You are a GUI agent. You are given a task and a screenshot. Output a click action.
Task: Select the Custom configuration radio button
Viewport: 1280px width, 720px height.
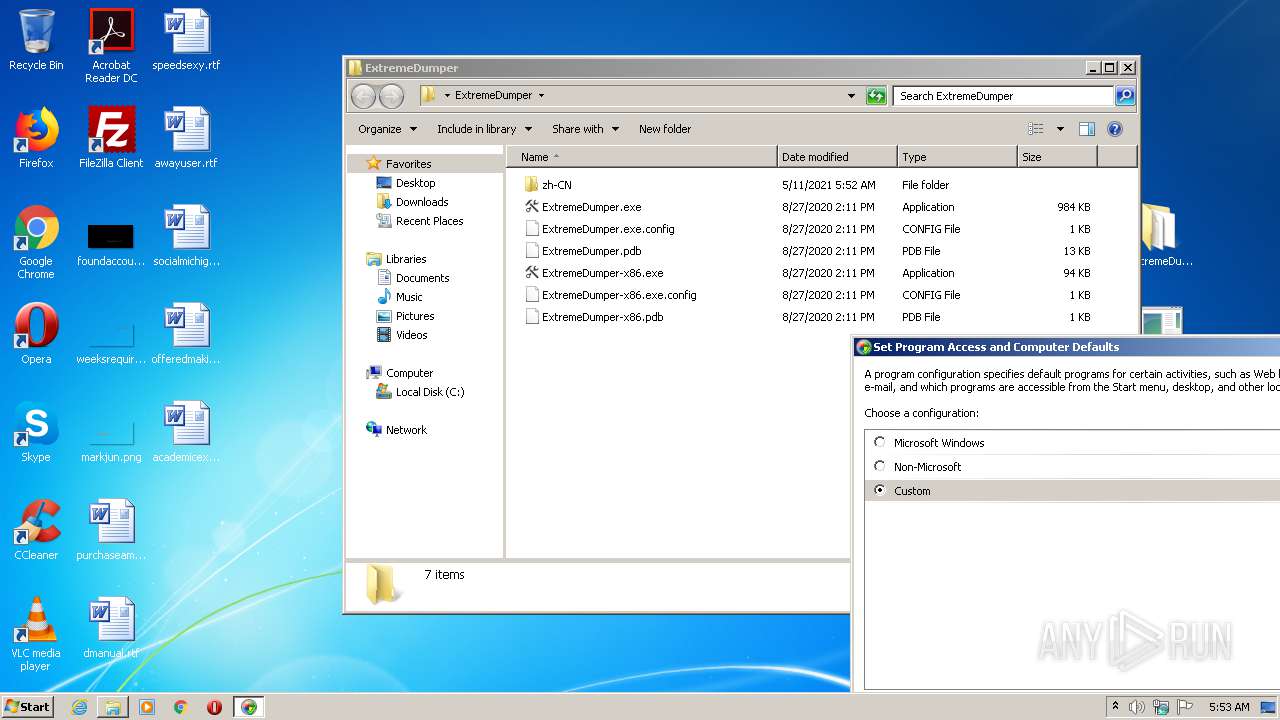click(880, 490)
